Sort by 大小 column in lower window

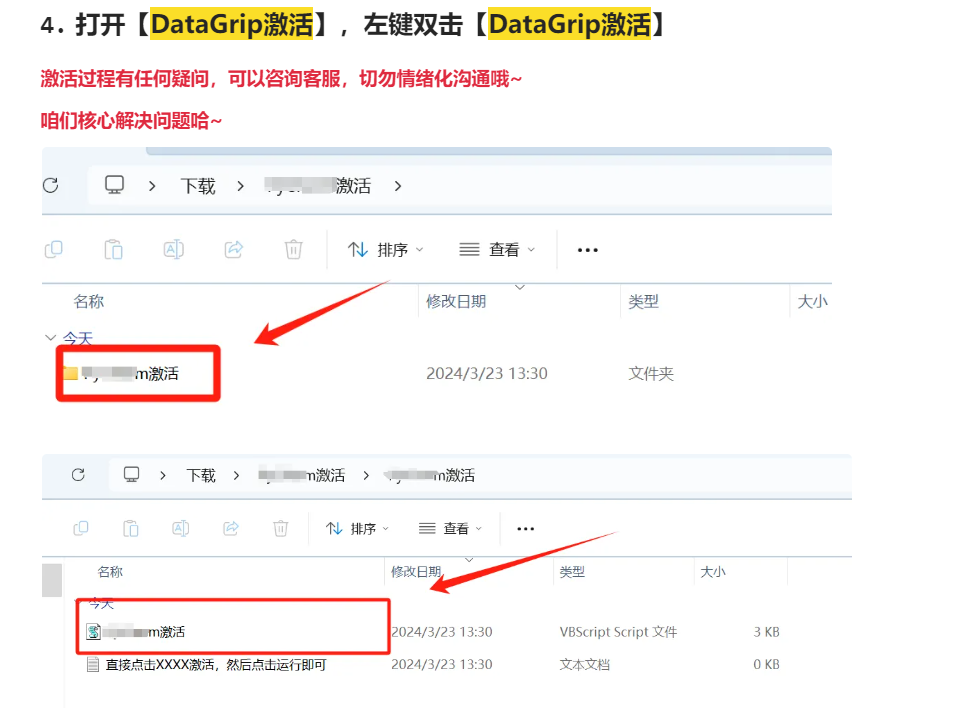712,571
